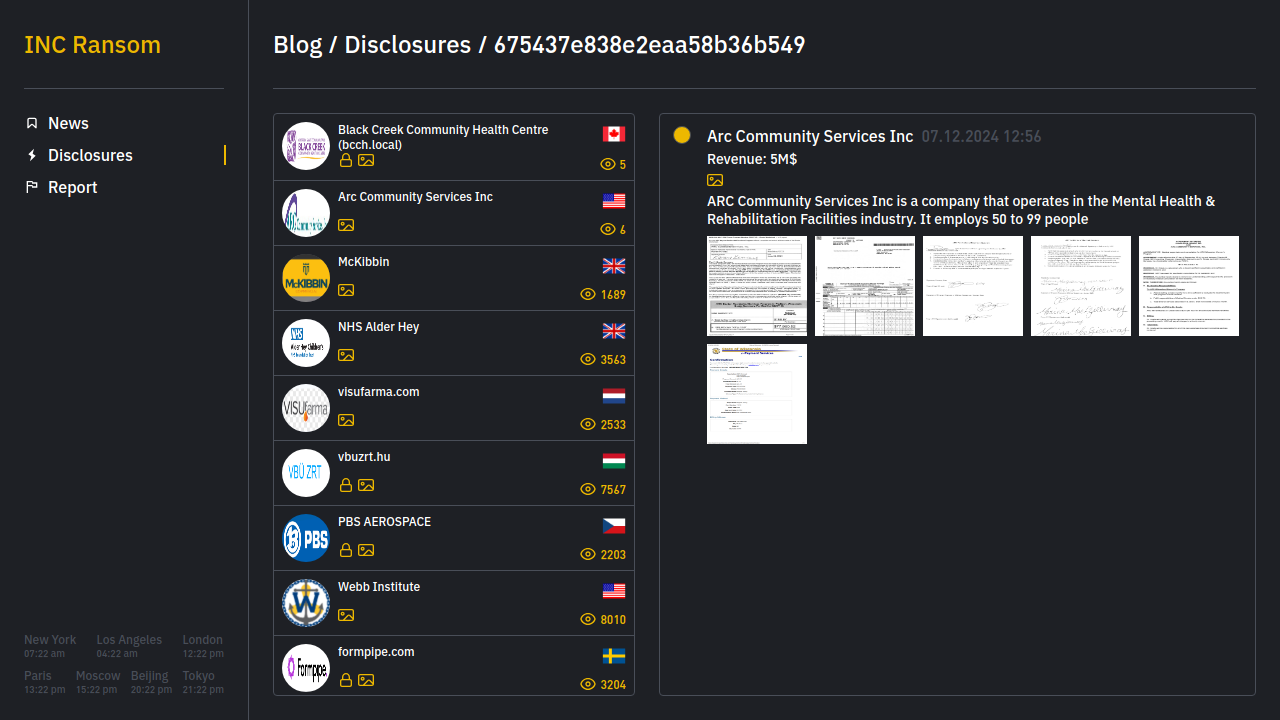This screenshot has width=1280, height=720.
Task: Click the INC Ransom logo
Action: 92,44
